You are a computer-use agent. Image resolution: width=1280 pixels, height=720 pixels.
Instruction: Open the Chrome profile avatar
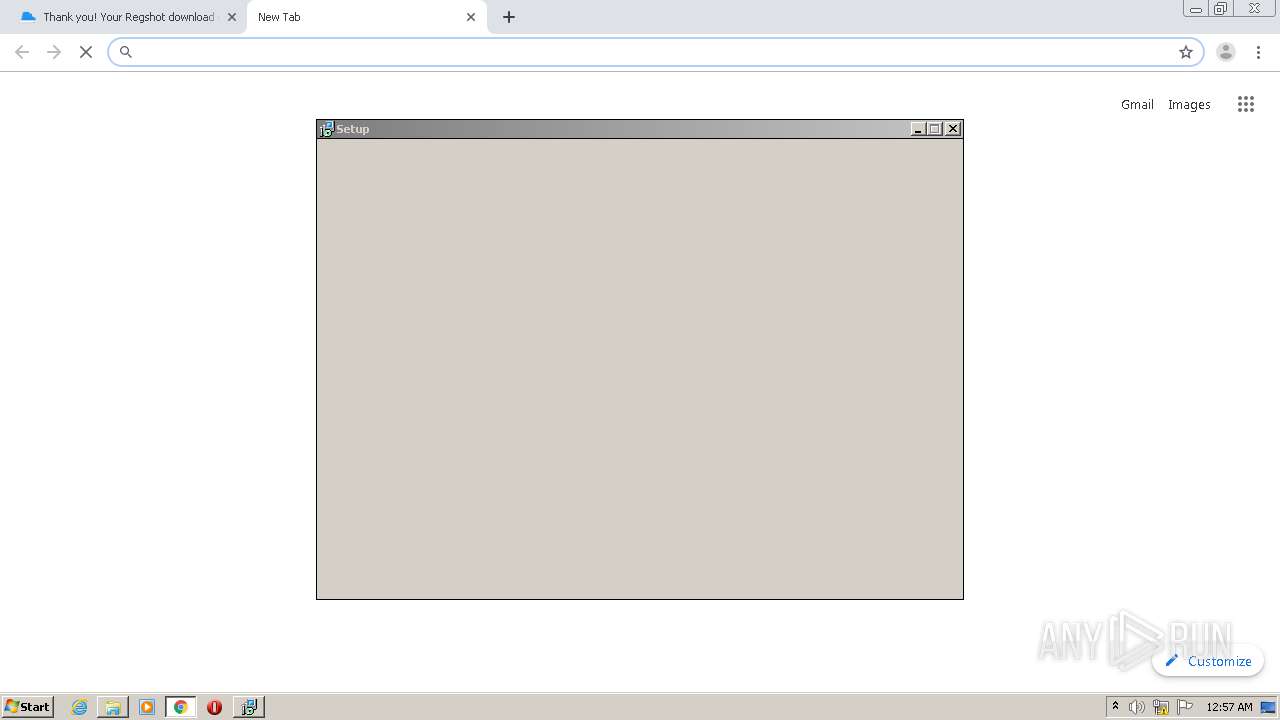[1226, 52]
